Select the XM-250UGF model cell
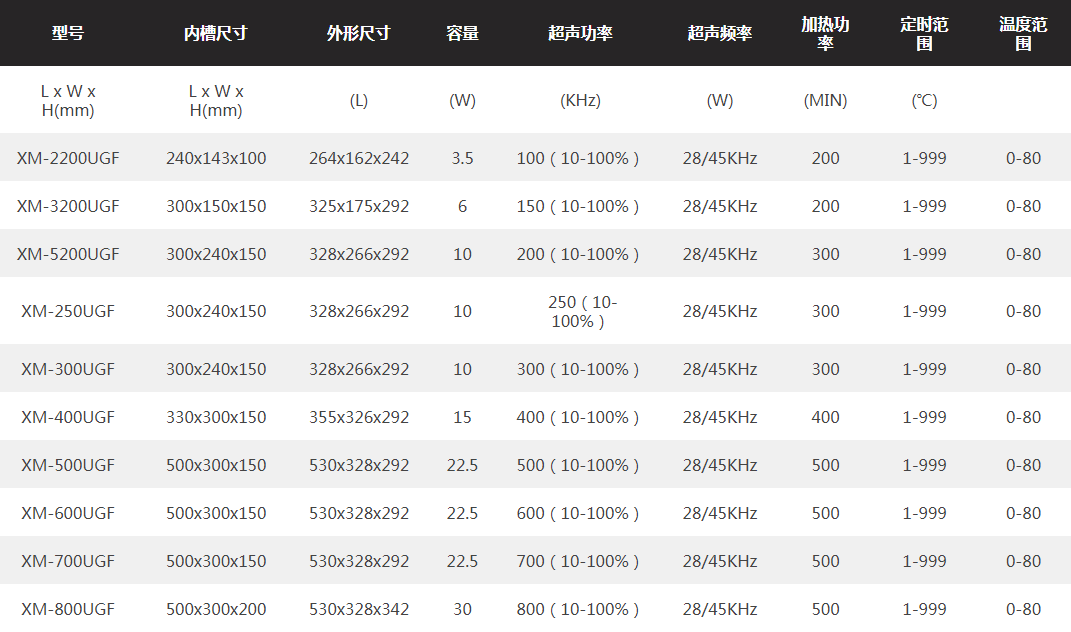 (68, 311)
